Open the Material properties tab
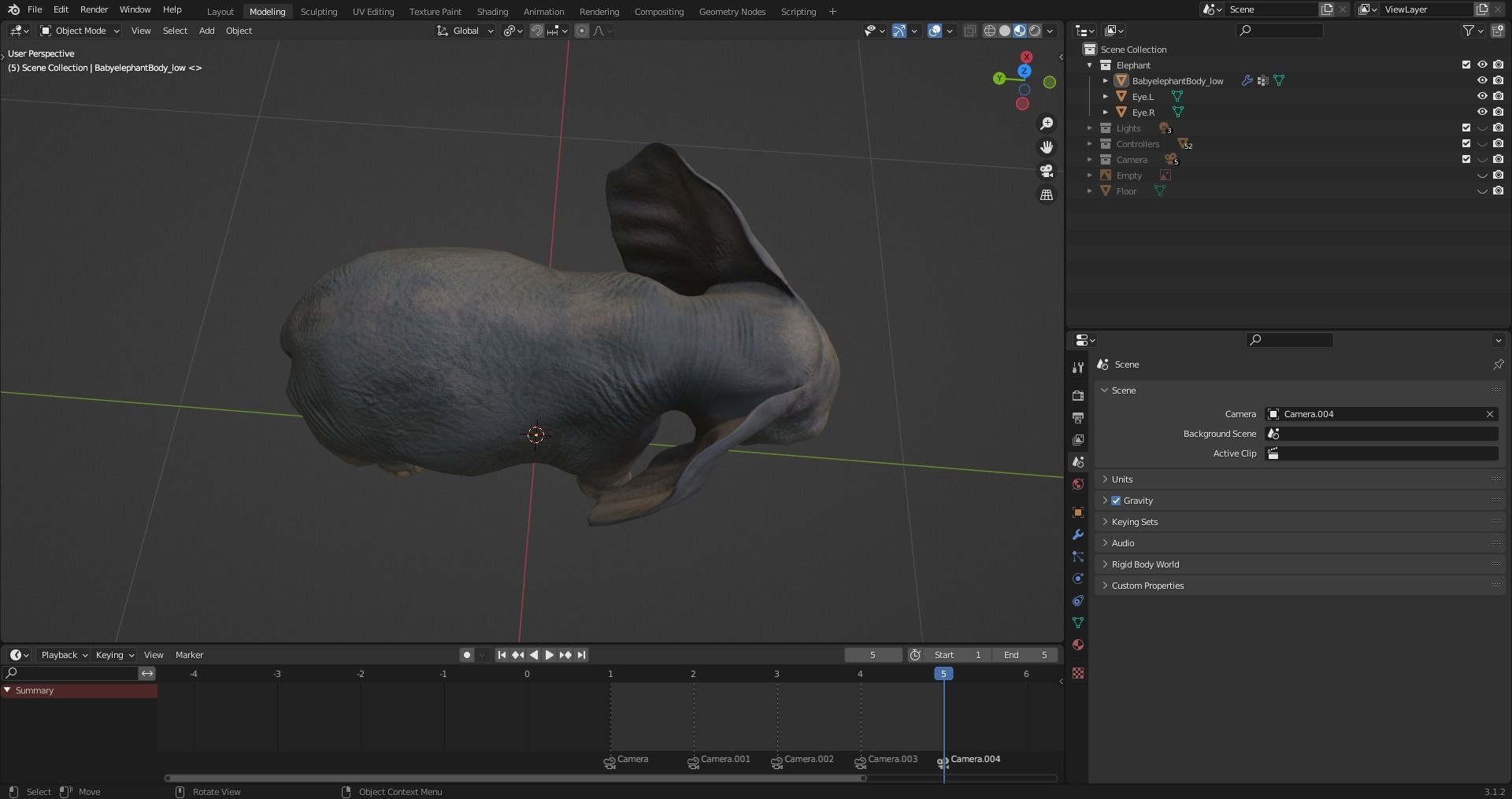The height and width of the screenshot is (799, 1512). coord(1078,645)
